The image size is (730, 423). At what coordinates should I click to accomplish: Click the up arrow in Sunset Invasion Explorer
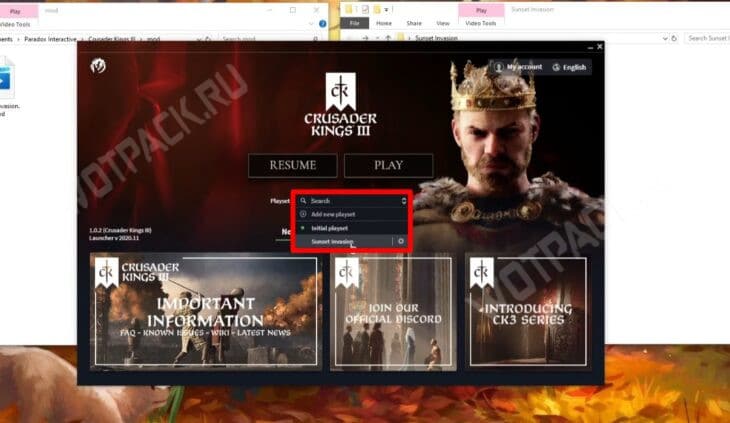[388, 38]
